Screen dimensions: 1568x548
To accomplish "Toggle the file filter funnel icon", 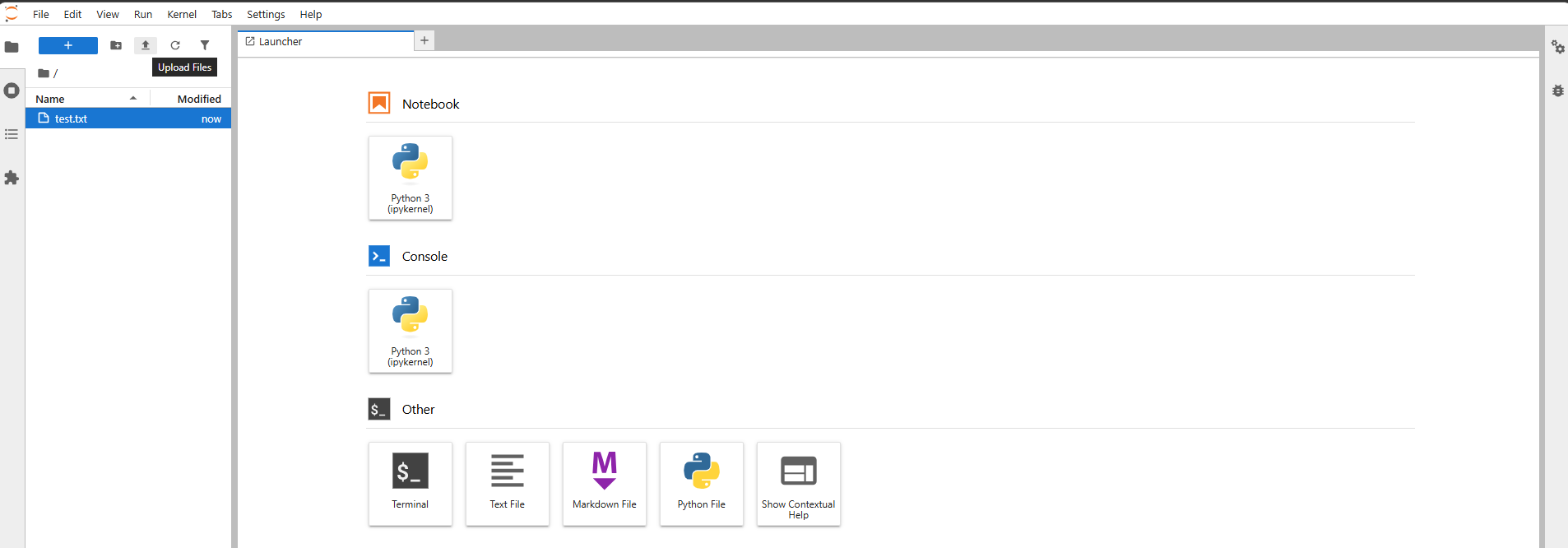I will [x=205, y=45].
